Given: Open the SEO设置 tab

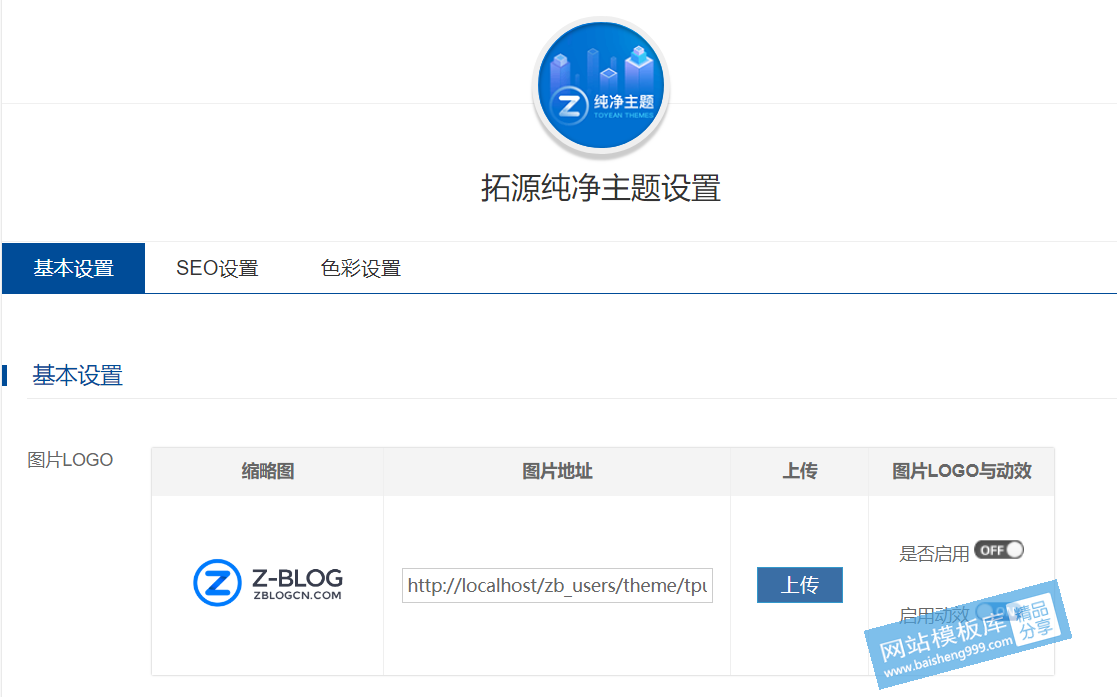Looking at the screenshot, I should [217, 268].
